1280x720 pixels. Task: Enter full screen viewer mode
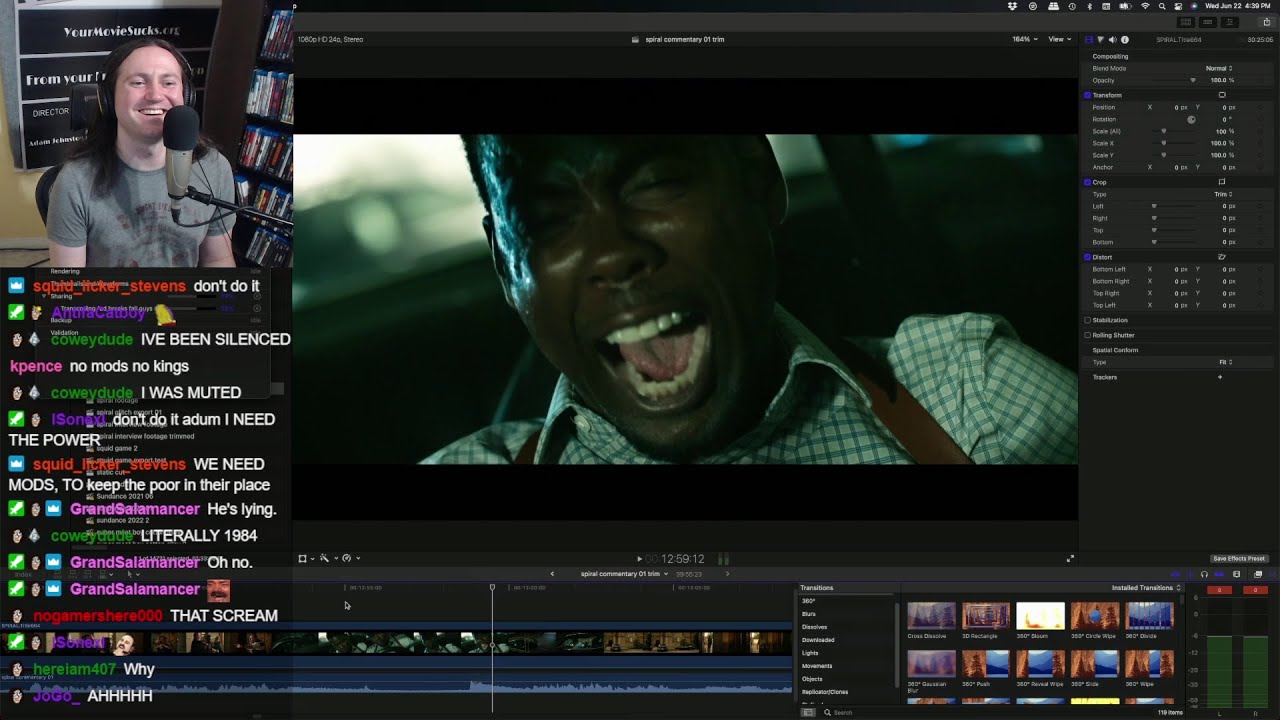tap(1070, 559)
